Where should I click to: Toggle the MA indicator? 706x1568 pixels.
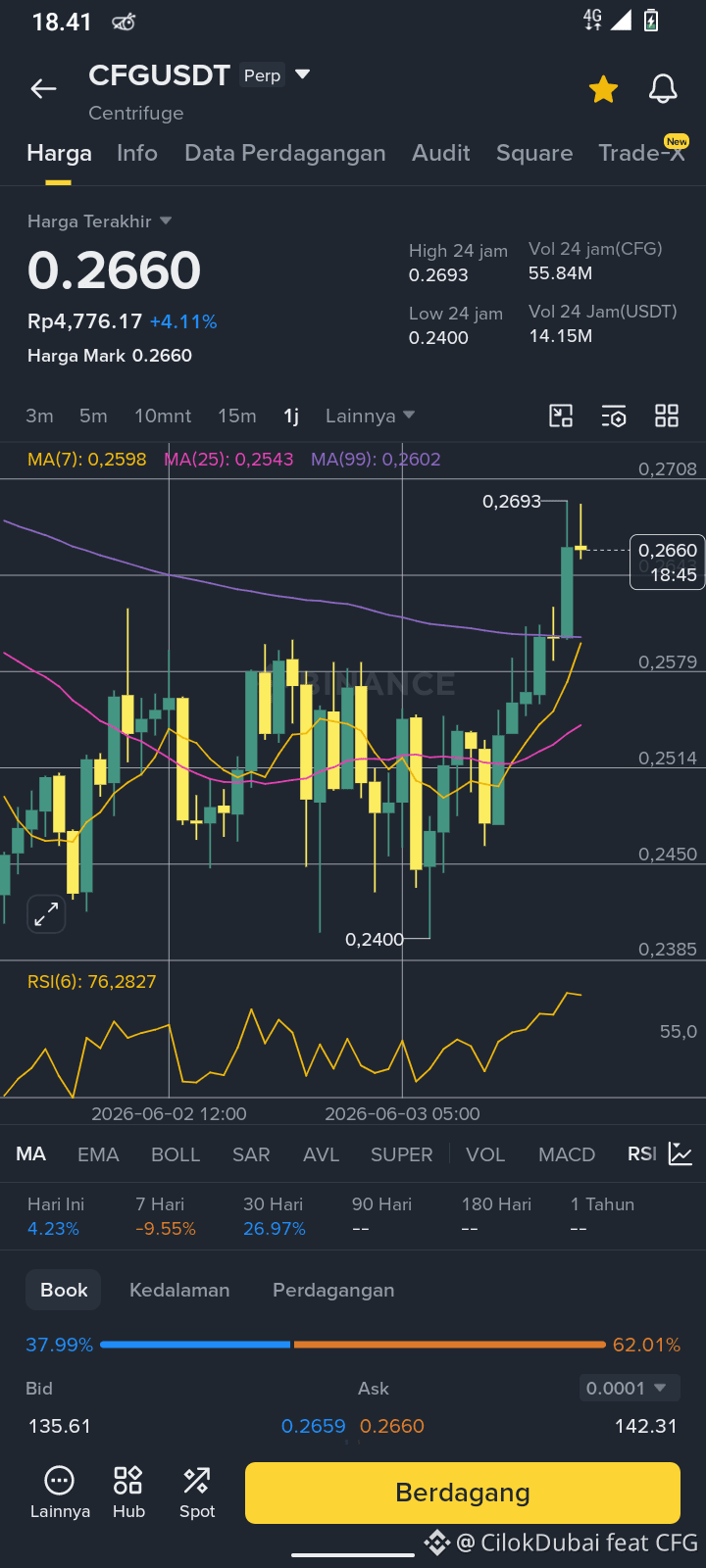click(x=31, y=1153)
